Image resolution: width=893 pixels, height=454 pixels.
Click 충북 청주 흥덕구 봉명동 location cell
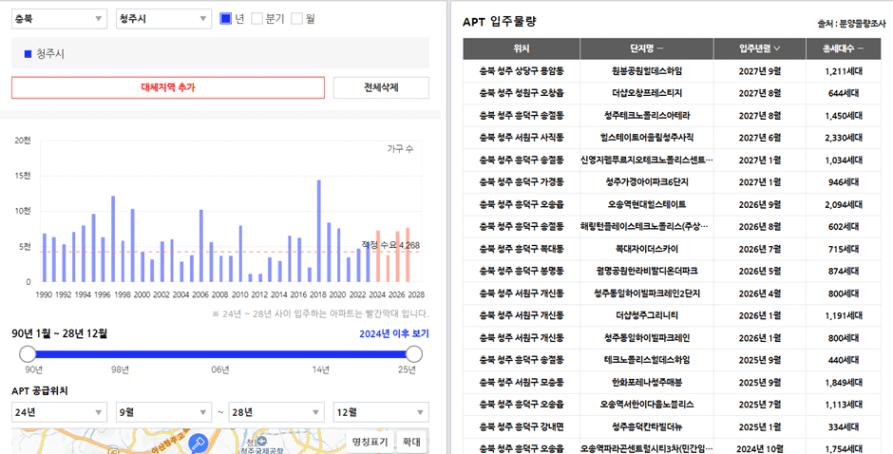coord(521,271)
